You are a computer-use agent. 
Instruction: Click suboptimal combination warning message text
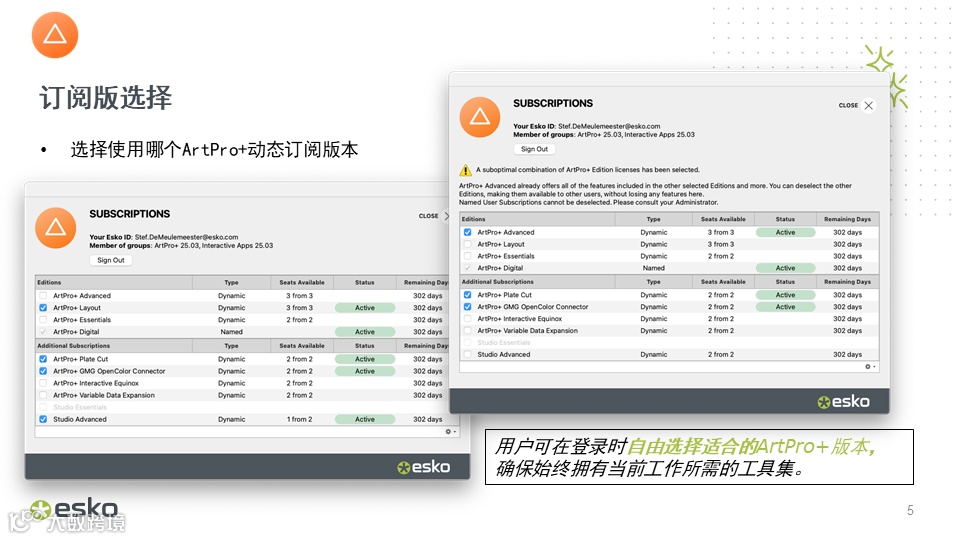(x=588, y=170)
